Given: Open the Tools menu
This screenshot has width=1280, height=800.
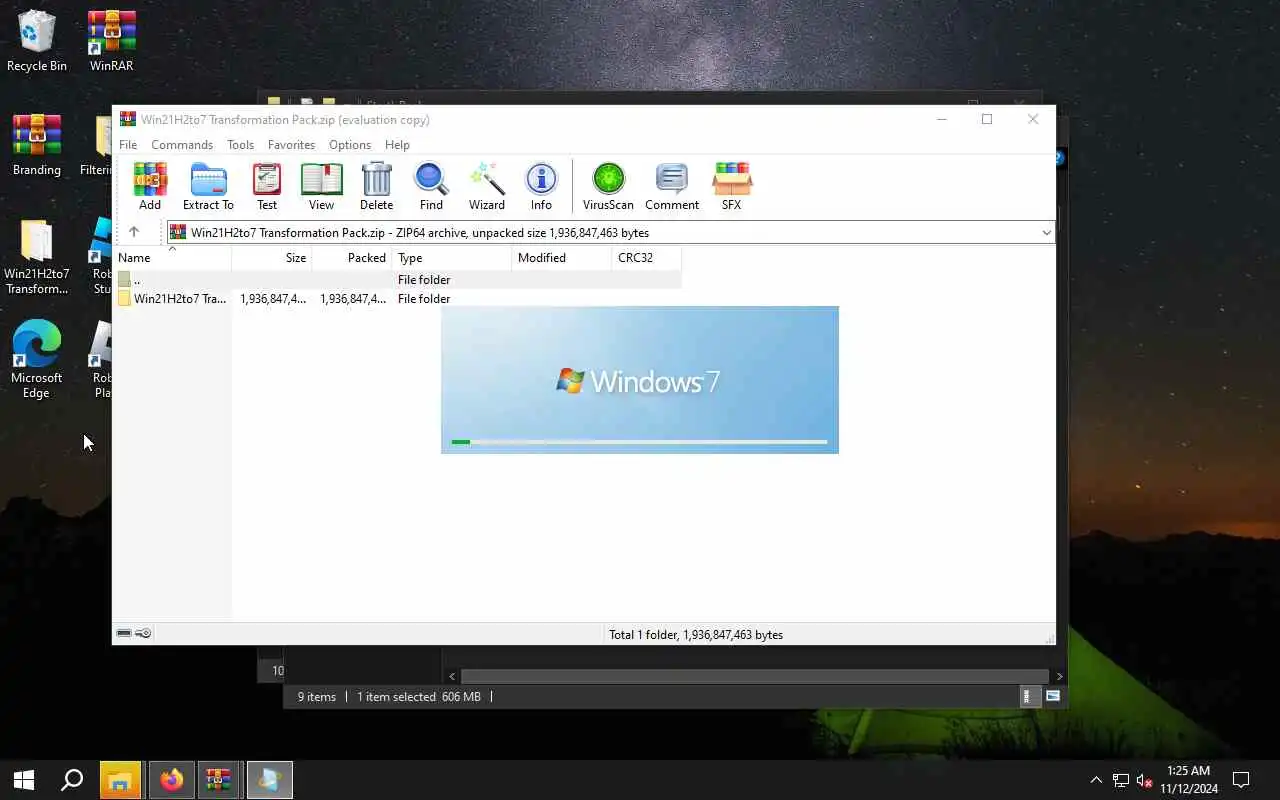Looking at the screenshot, I should point(240,145).
